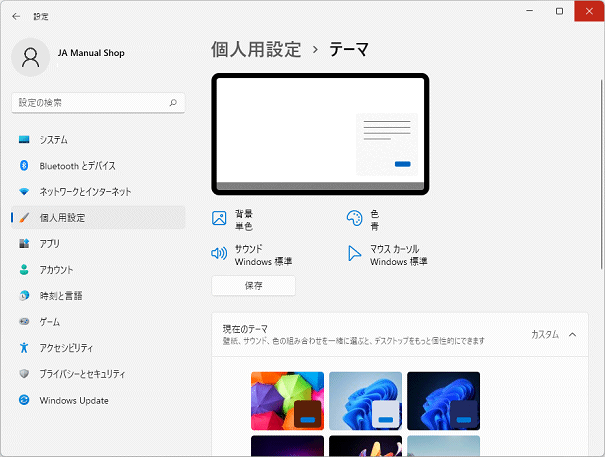Click the Bluetooth icon in sidebar

coord(24,166)
